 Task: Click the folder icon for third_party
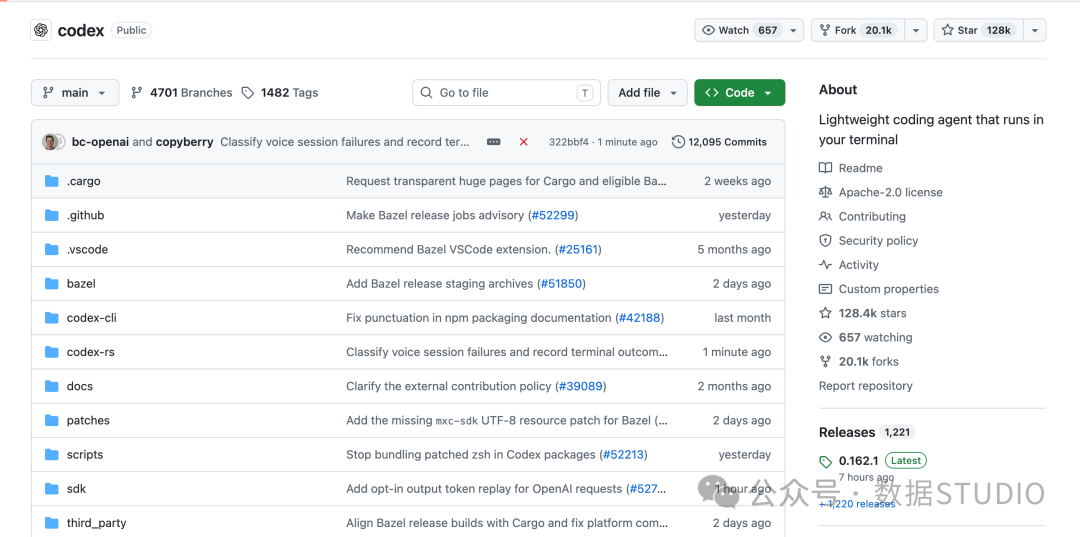tap(52, 523)
